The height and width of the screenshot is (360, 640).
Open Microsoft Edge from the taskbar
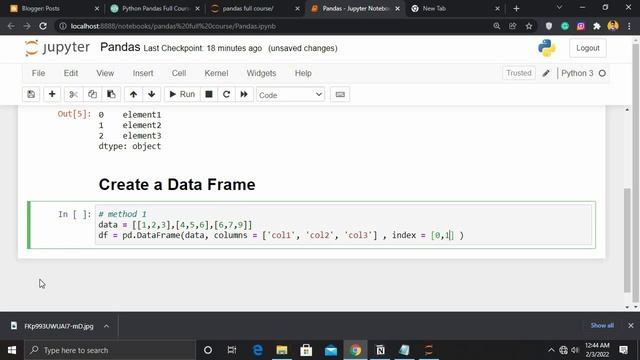258,350
